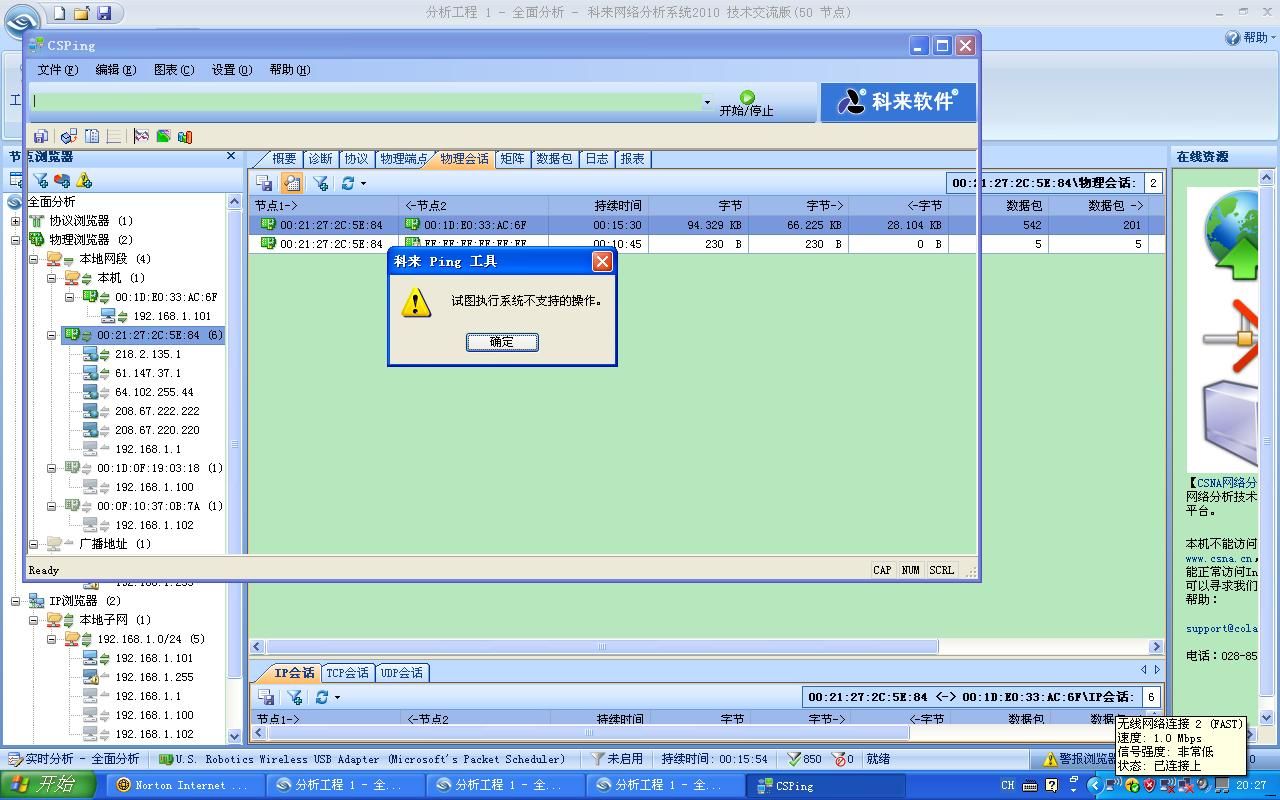Collapse the 本地网段 tree node
This screenshot has width=1280, height=800.
(33, 259)
